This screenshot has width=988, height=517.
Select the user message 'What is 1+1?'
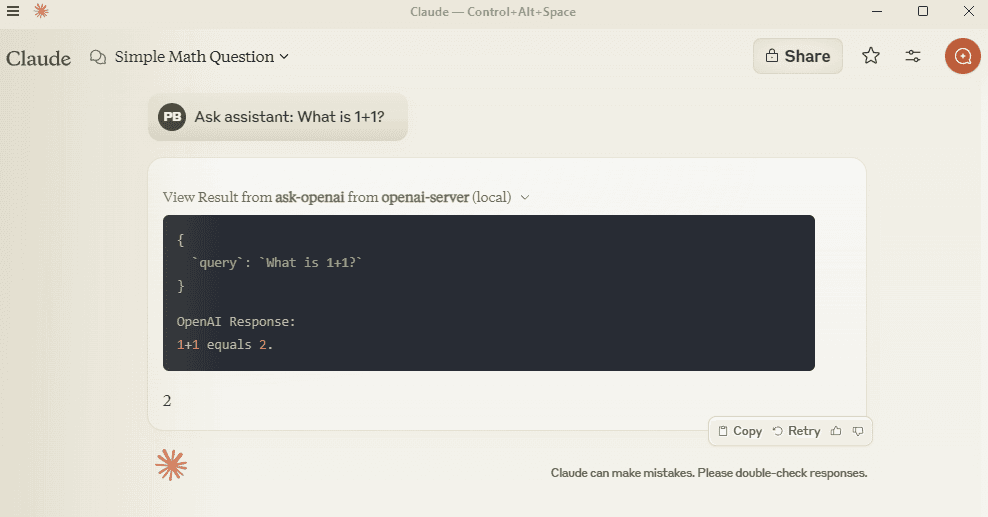[x=289, y=117]
